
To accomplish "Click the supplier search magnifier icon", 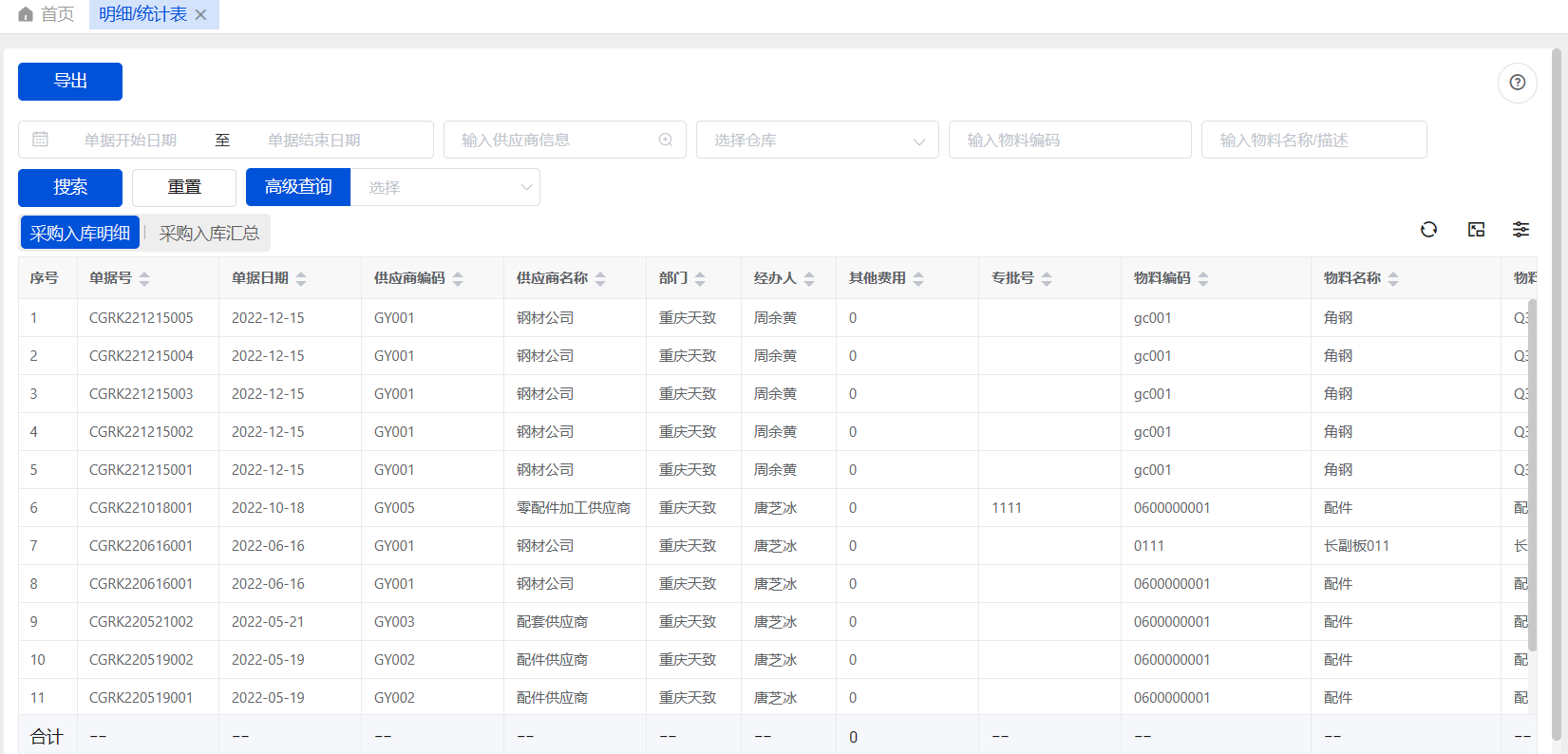I will coord(666,140).
